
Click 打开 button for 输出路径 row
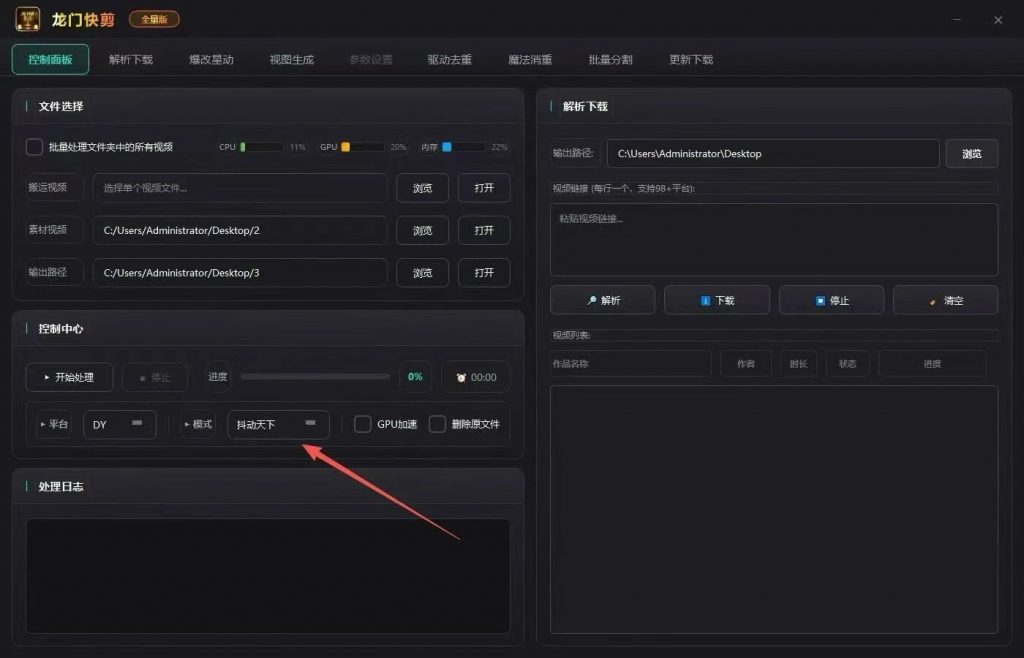point(484,272)
